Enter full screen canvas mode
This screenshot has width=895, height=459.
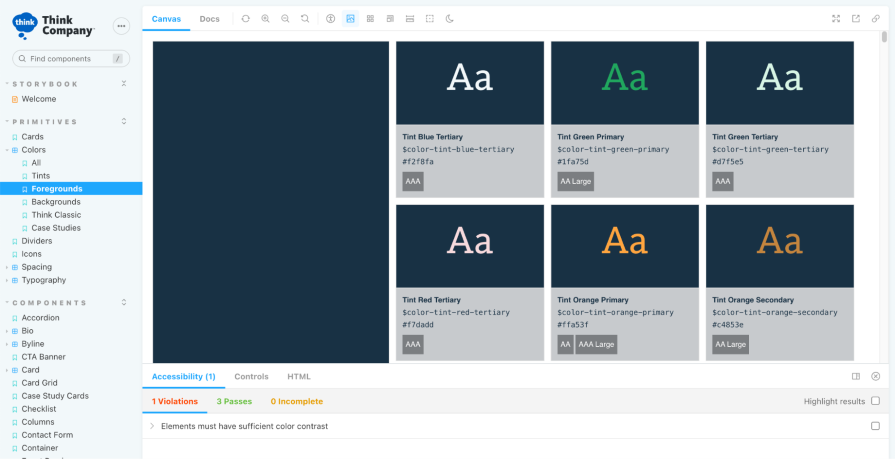click(x=836, y=18)
